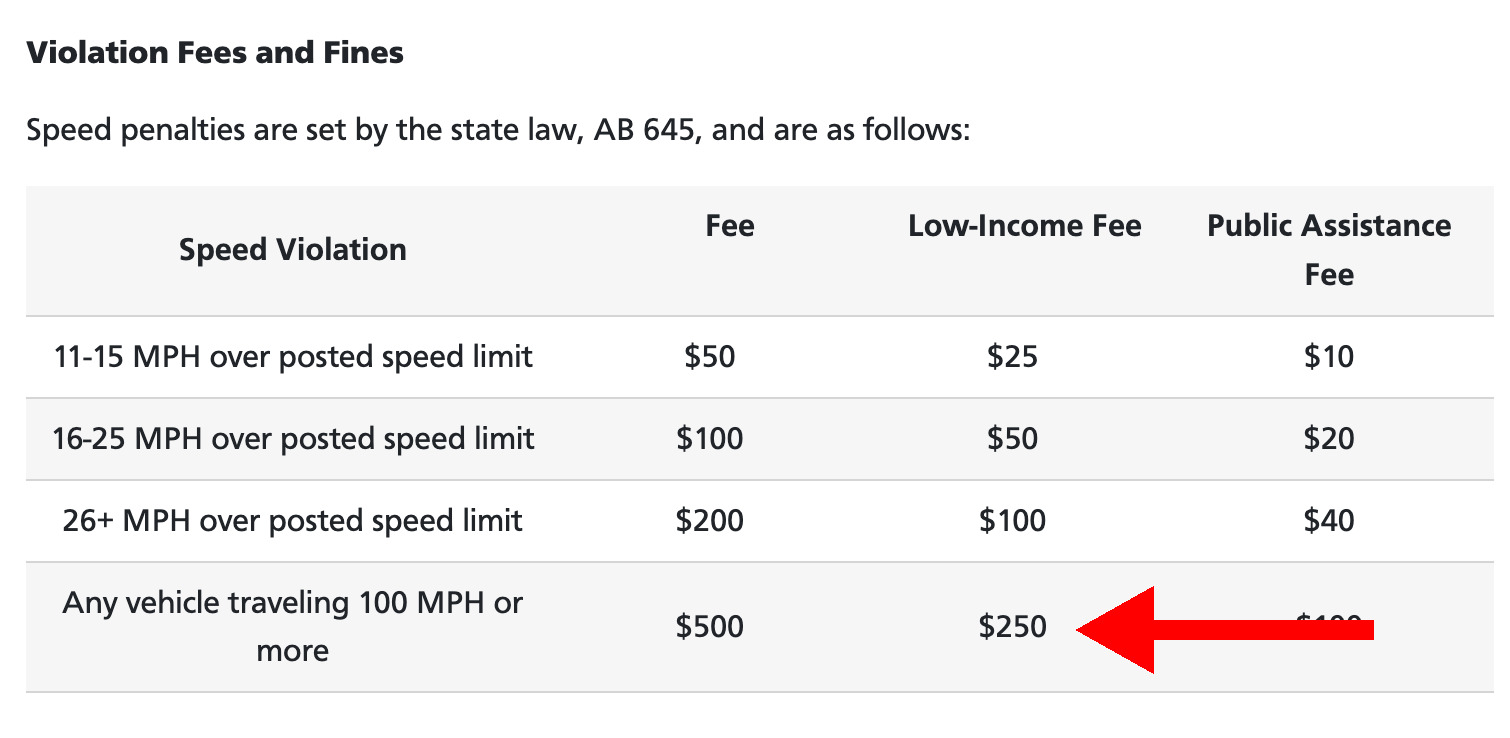
Task: Select the $250 low-income fee value
Action: coord(1013,627)
